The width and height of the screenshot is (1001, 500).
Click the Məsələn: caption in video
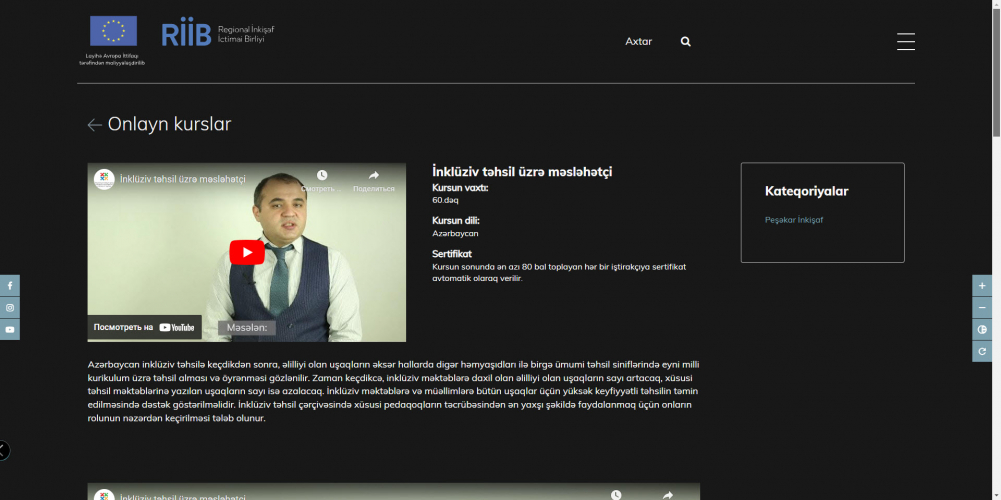tap(246, 328)
